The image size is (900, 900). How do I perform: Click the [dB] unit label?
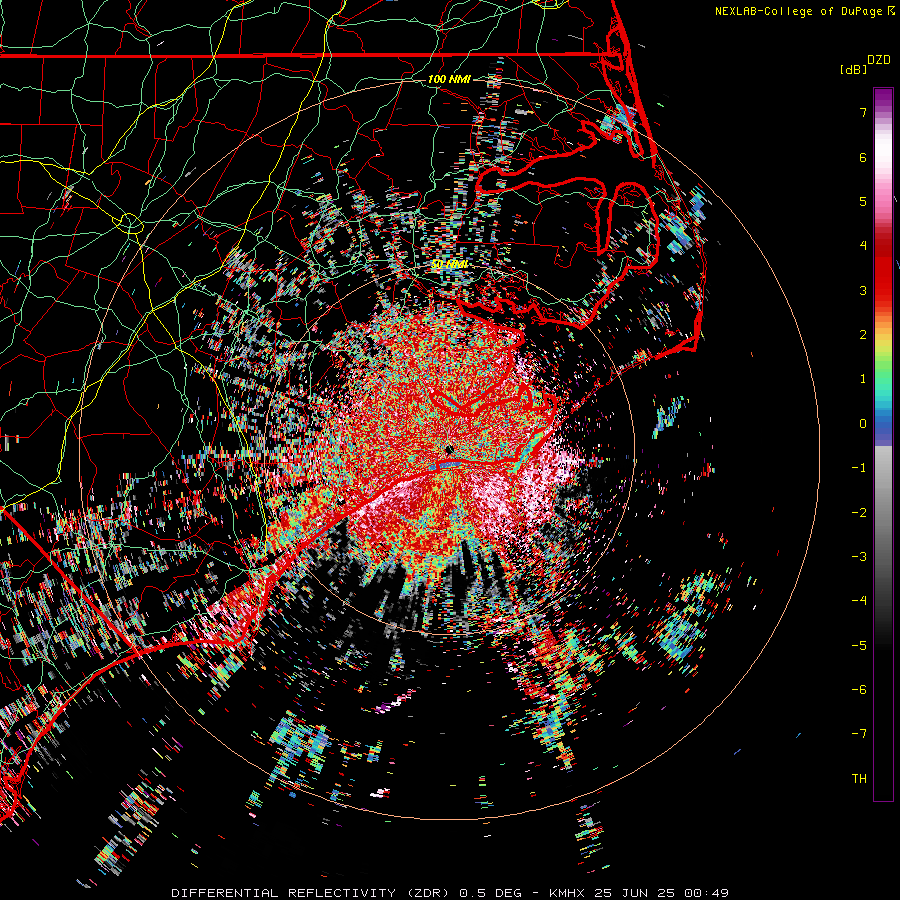[853, 69]
